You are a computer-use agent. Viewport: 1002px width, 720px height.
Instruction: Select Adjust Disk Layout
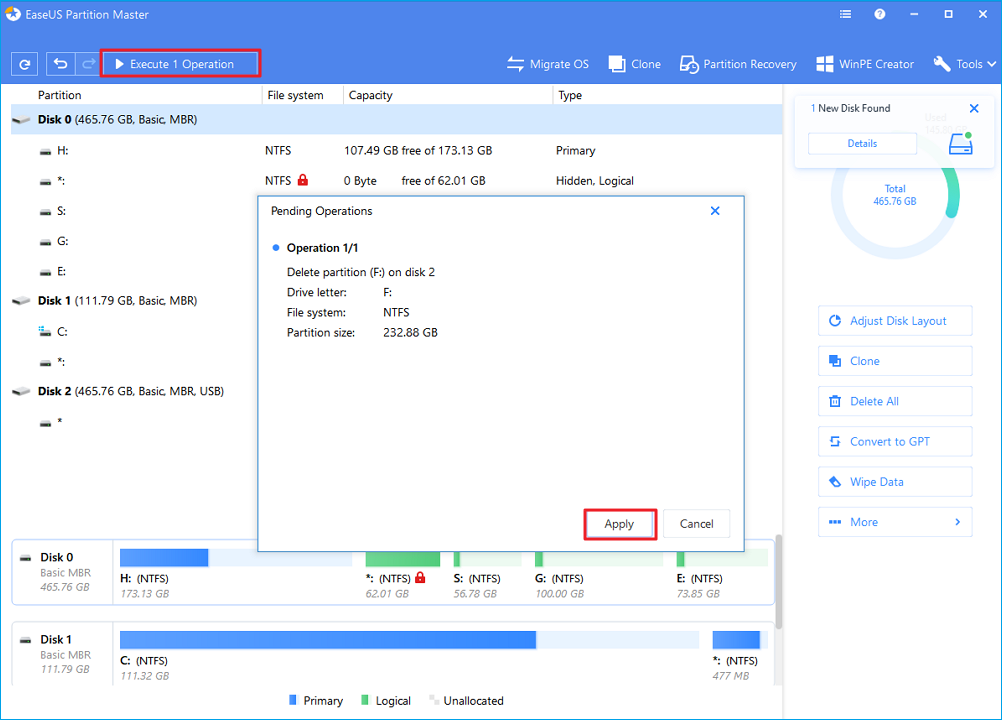pos(895,321)
